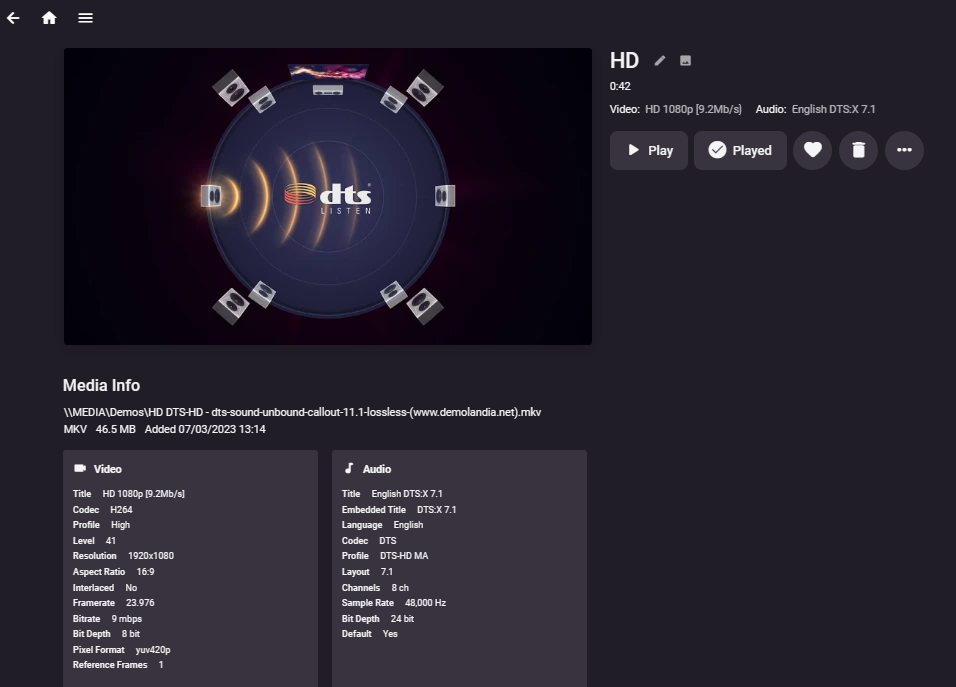Screen dimensions: 956x687
Task: Open the hamburger navigation menu
Action: point(85,18)
